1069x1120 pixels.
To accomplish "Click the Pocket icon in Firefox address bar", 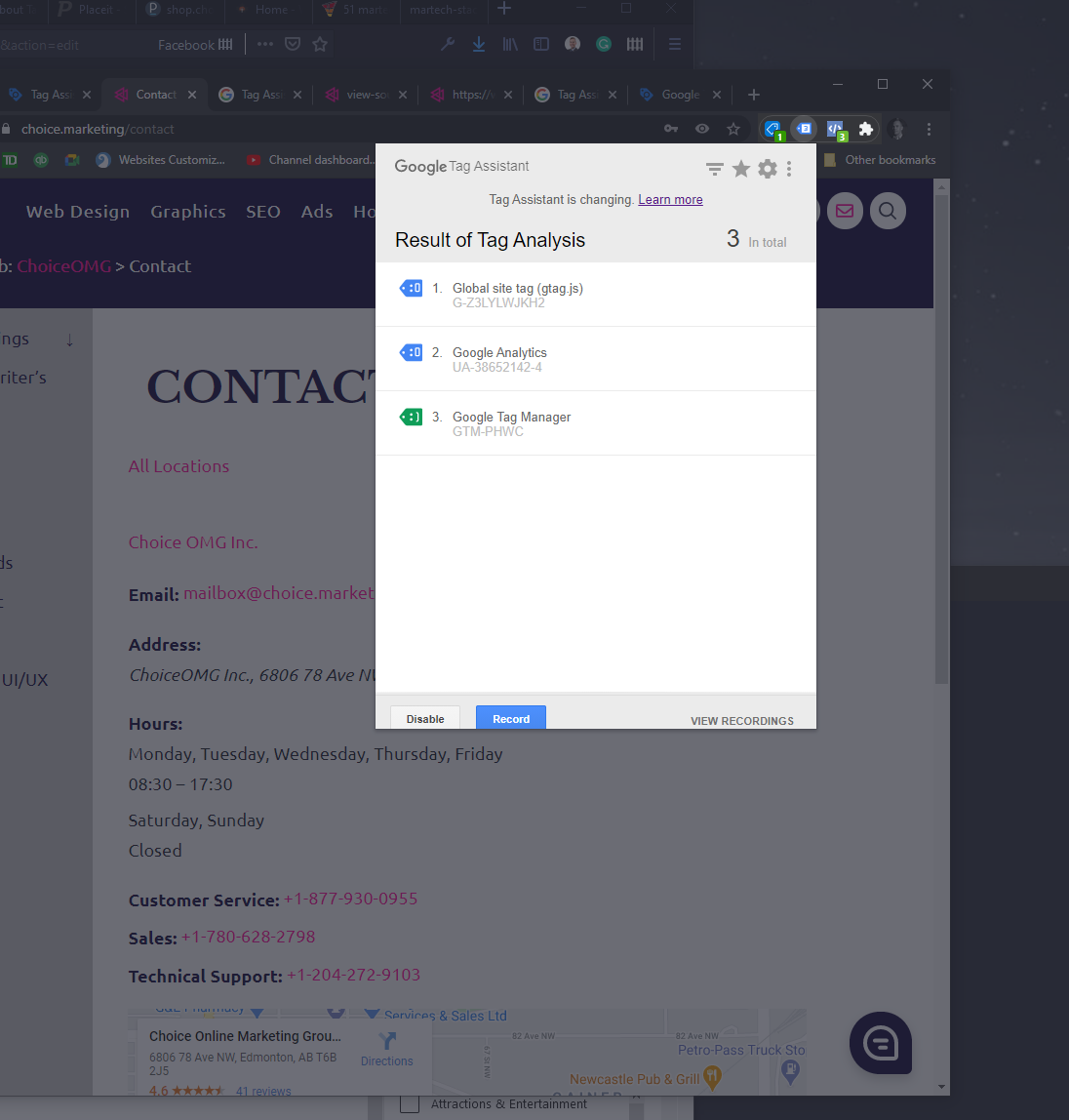I will coord(292,44).
